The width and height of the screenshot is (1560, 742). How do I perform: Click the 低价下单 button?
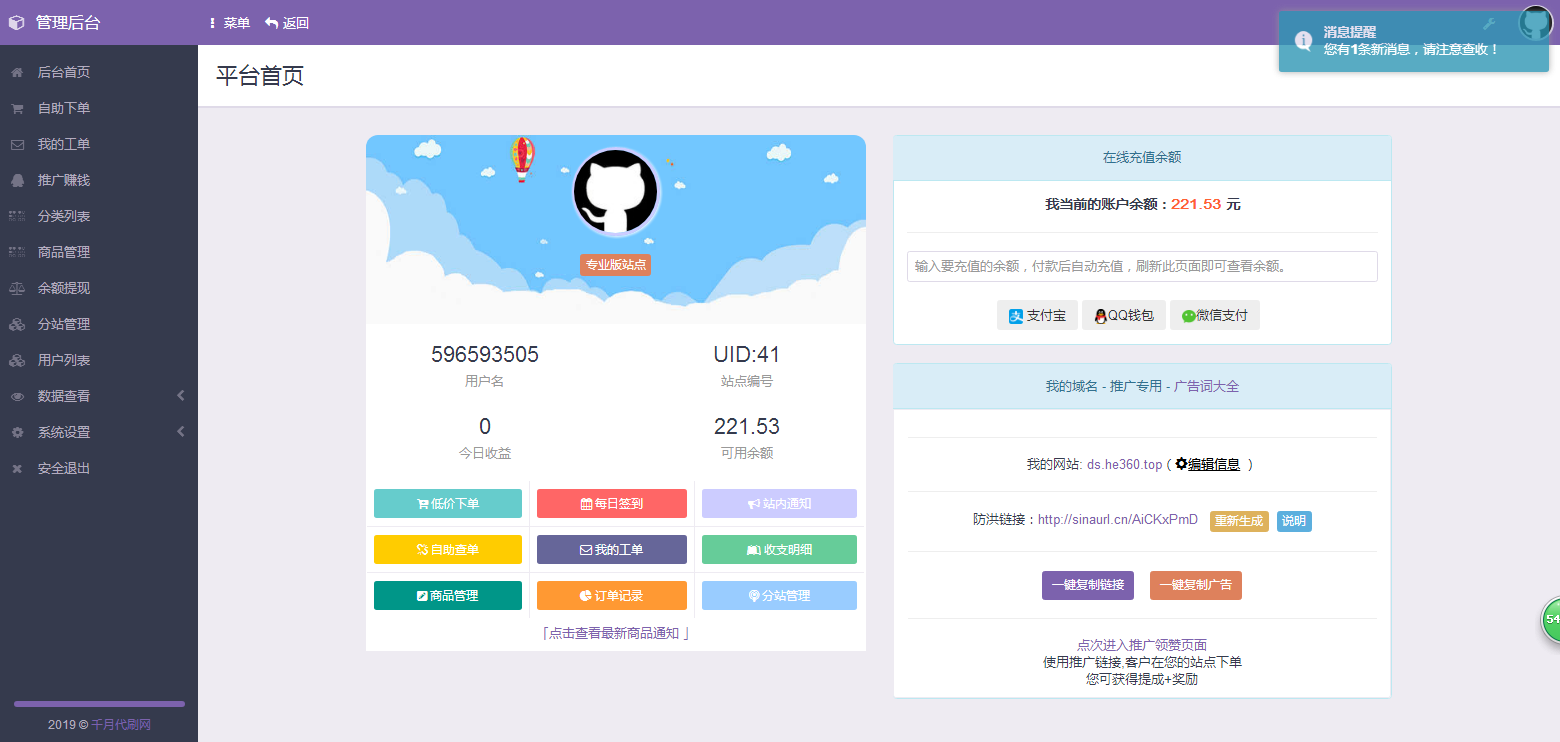click(x=448, y=503)
